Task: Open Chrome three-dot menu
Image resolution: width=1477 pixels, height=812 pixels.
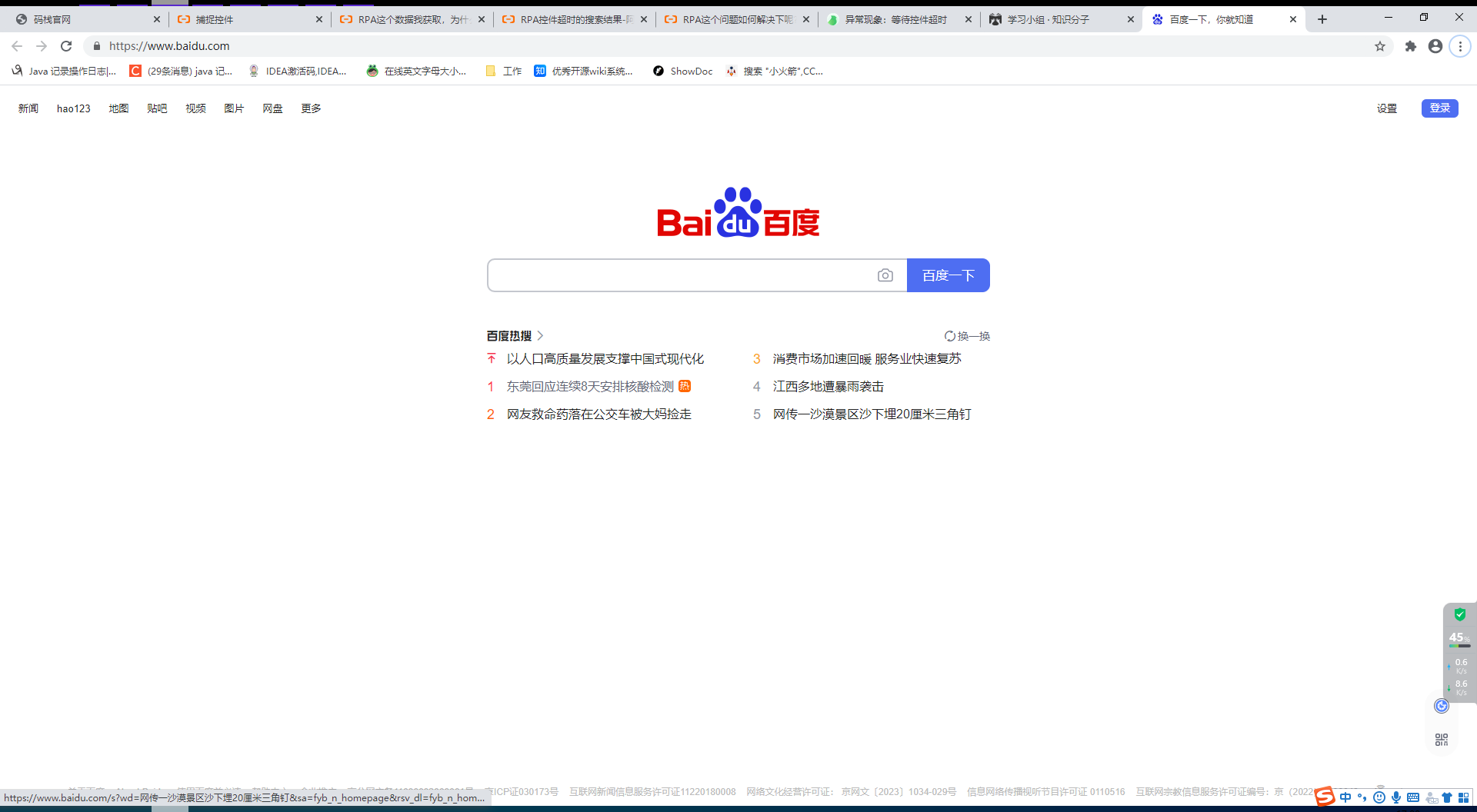Action: click(1460, 46)
